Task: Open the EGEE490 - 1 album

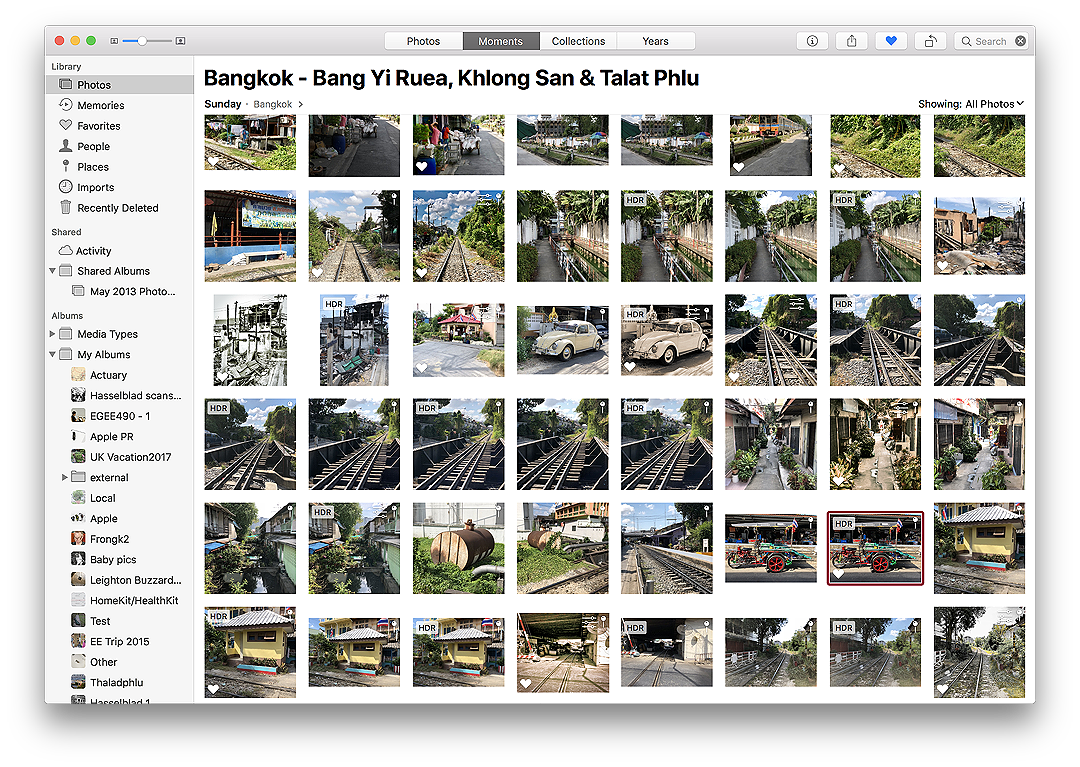Action: (x=120, y=416)
